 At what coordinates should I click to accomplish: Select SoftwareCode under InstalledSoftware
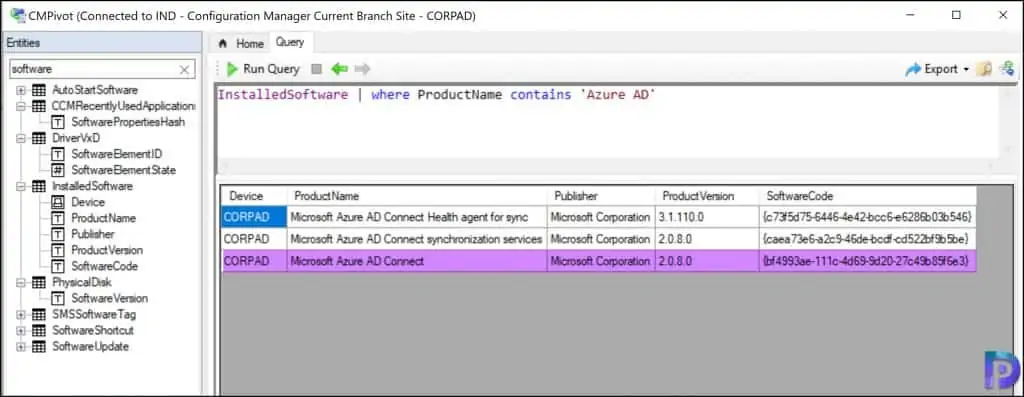coord(104,266)
